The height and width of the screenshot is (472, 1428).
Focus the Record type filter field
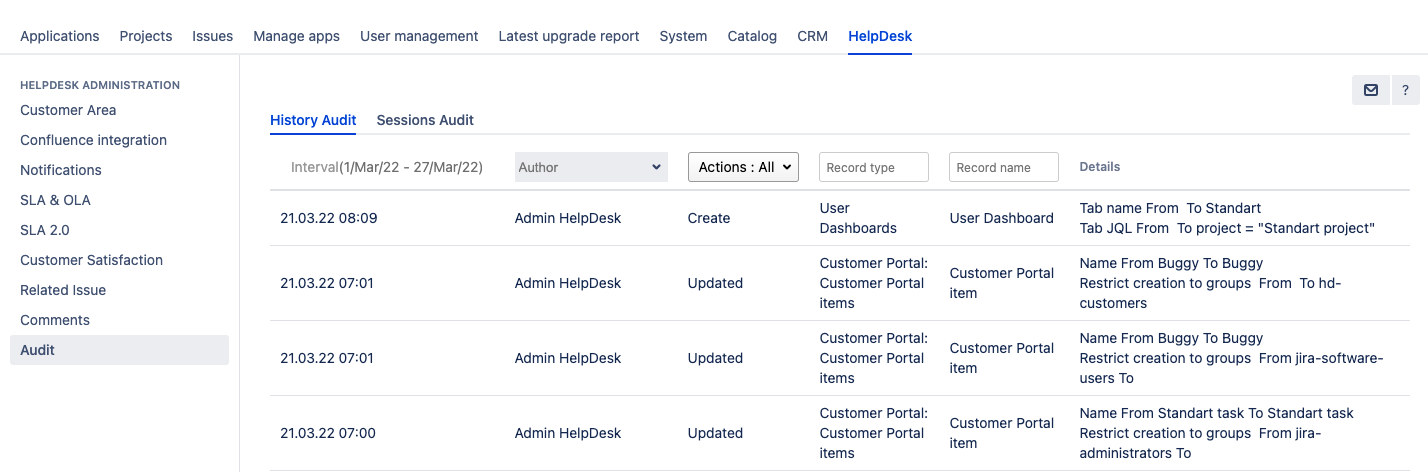874,167
